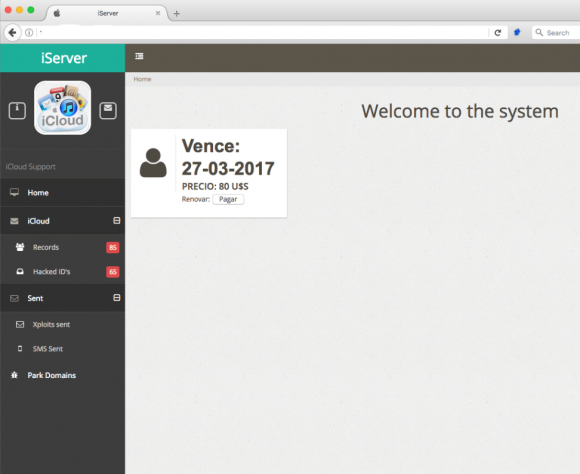Select the iServer browser tab
This screenshot has width=580, height=474.
(x=108, y=13)
